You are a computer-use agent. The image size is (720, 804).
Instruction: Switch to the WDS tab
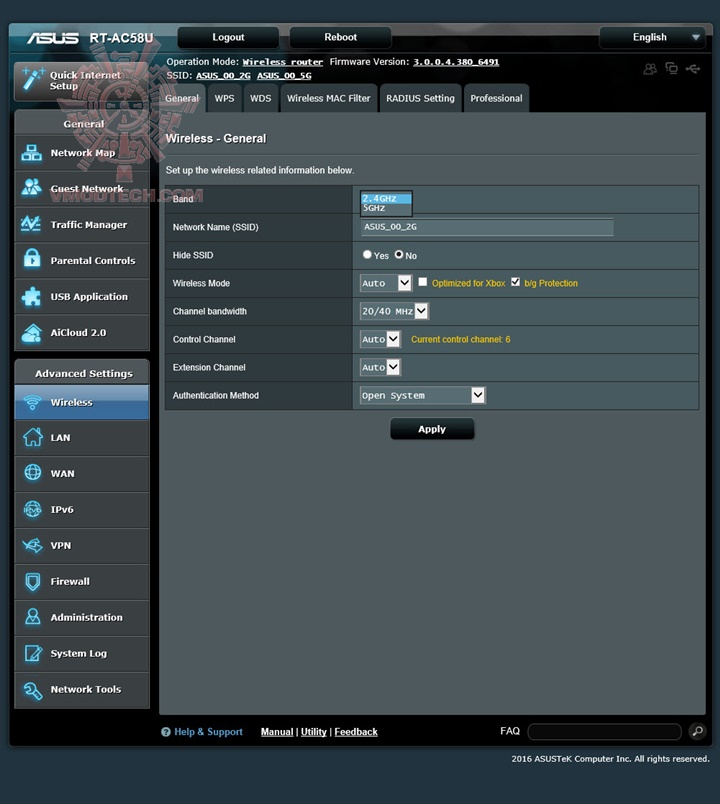(261, 98)
